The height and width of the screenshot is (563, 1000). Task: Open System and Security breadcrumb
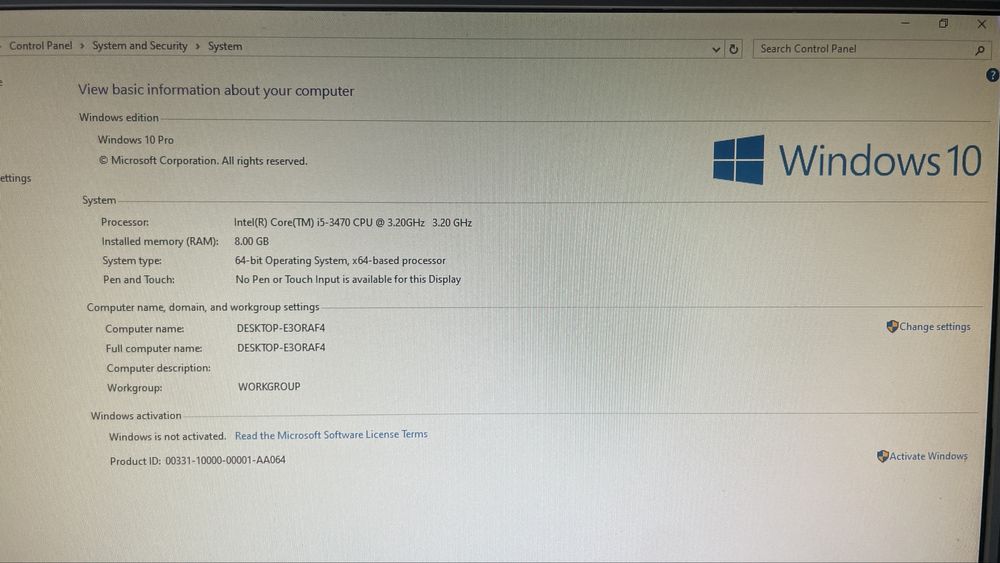pos(140,46)
